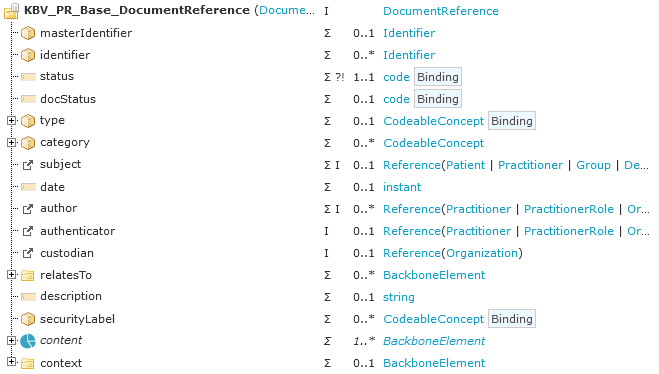Click the context folder icon
The image size is (659, 374).
pos(28,363)
